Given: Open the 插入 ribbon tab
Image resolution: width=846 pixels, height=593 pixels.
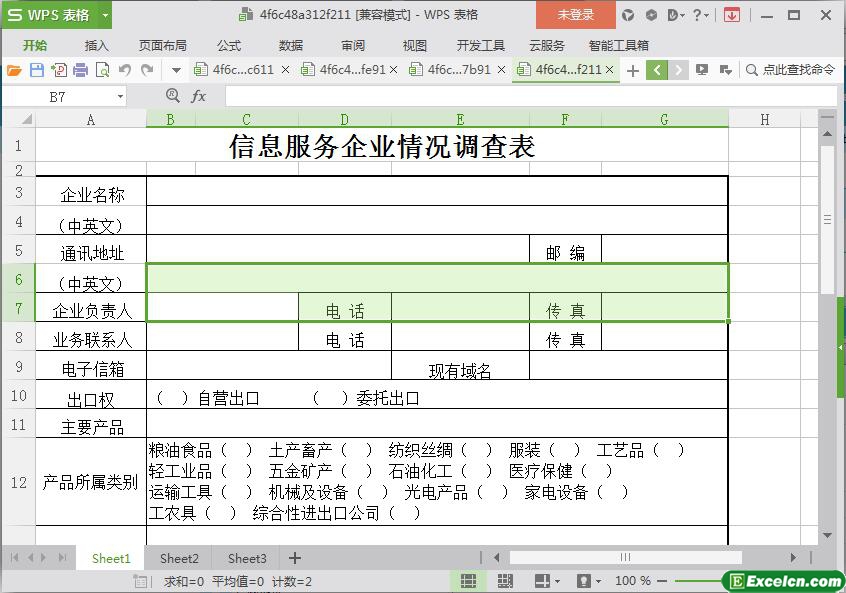Looking at the screenshot, I should coord(97,45).
